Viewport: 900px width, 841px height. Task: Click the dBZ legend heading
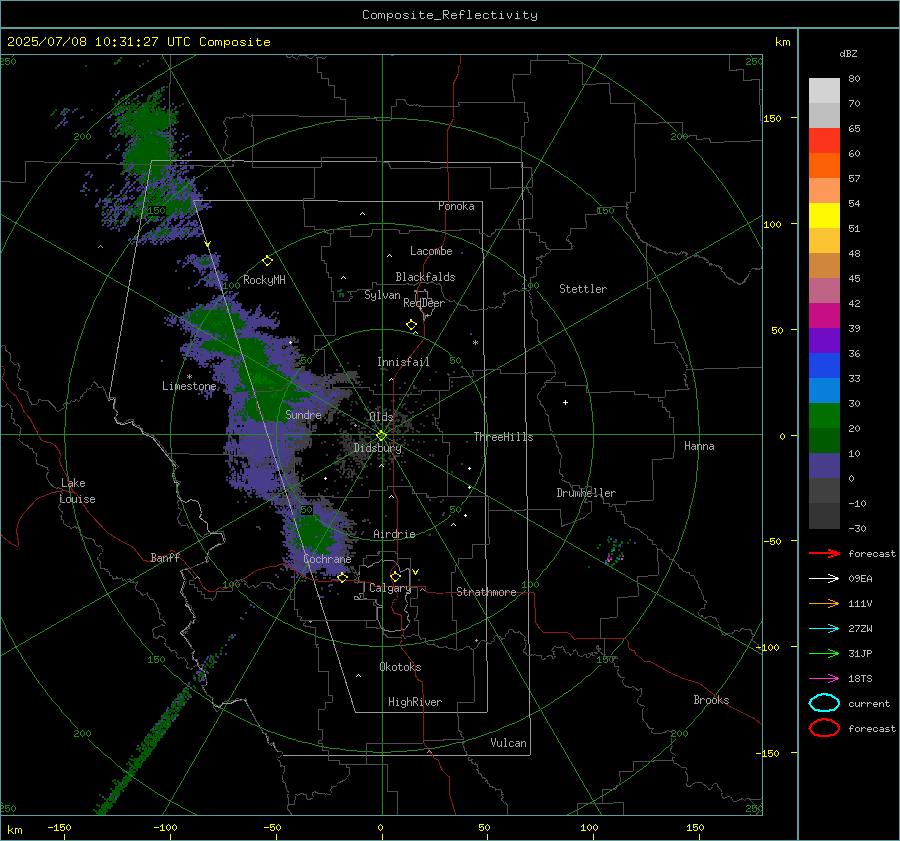(848, 53)
